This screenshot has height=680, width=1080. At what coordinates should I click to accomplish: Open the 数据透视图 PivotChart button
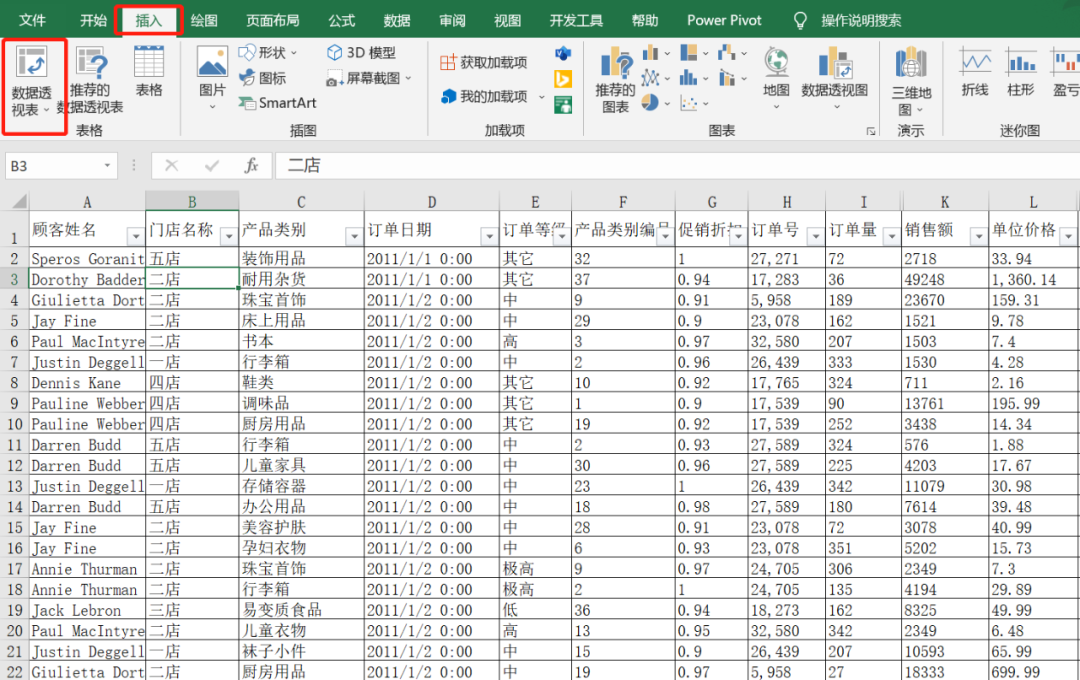834,79
